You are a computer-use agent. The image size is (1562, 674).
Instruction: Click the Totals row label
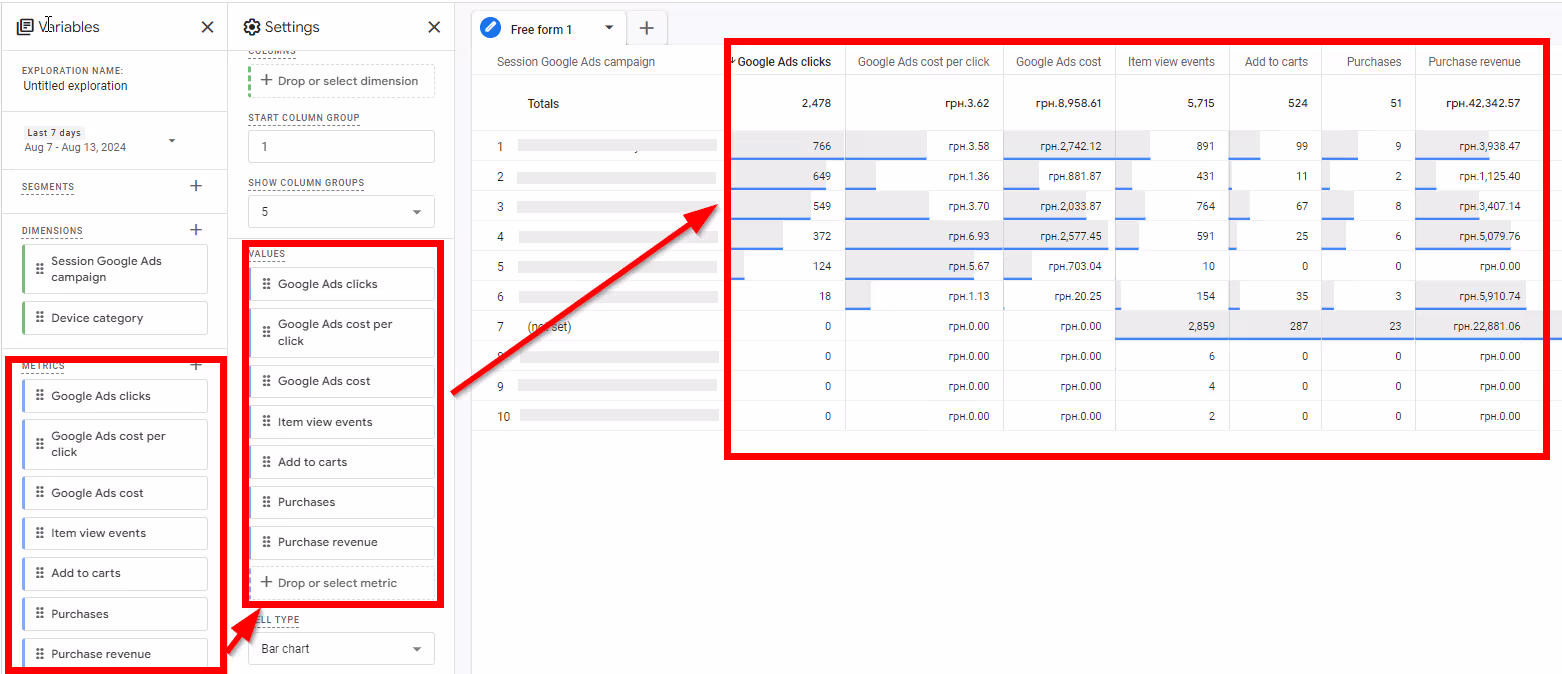pyautogui.click(x=543, y=103)
